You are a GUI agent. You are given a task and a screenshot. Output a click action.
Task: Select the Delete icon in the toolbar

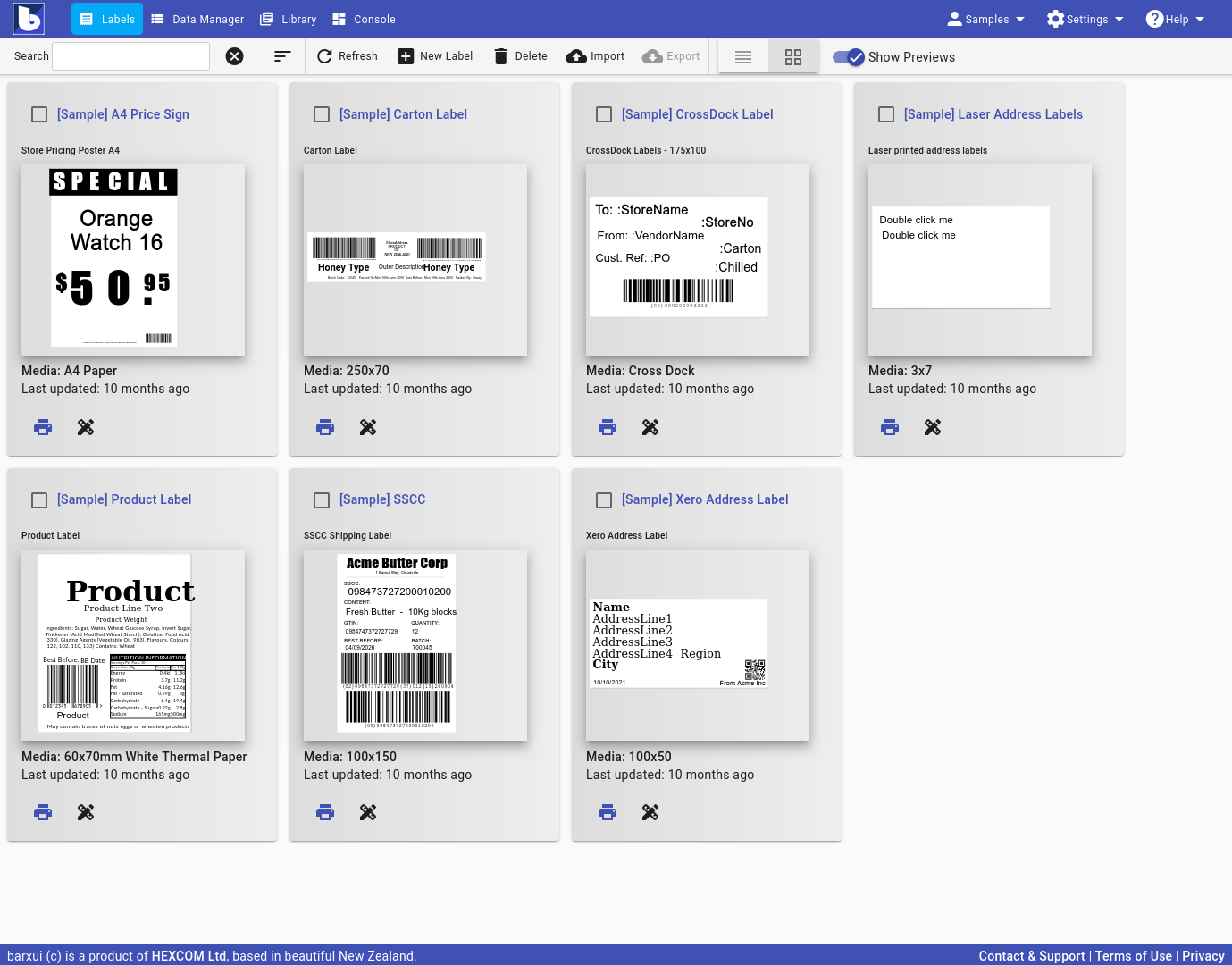point(519,55)
